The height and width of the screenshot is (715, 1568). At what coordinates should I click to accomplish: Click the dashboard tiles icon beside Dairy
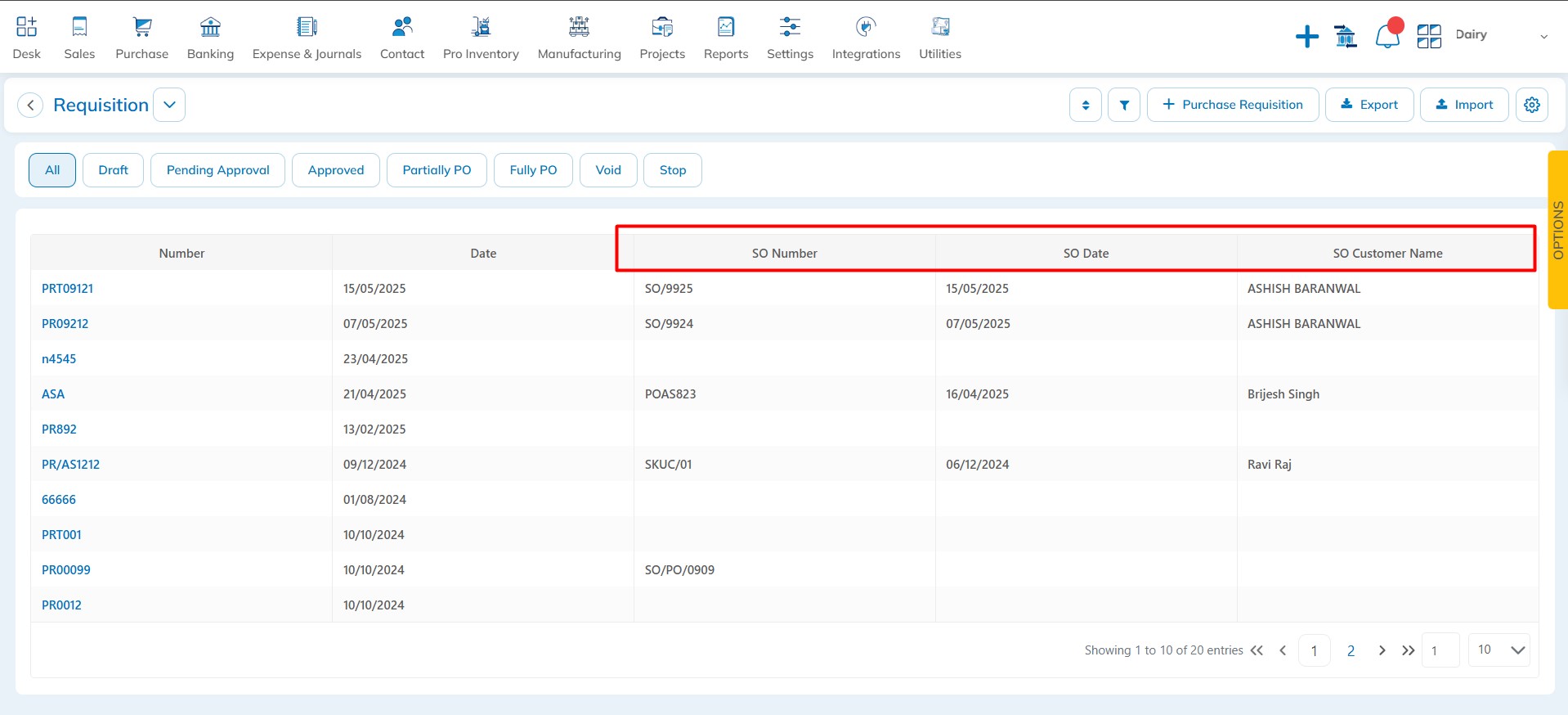pyautogui.click(x=1429, y=36)
